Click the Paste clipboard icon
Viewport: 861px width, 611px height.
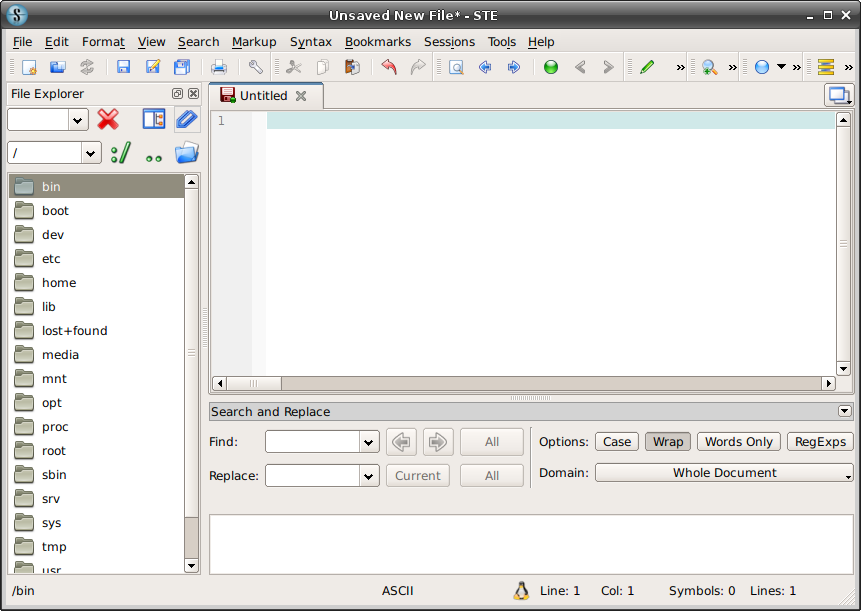coord(352,67)
